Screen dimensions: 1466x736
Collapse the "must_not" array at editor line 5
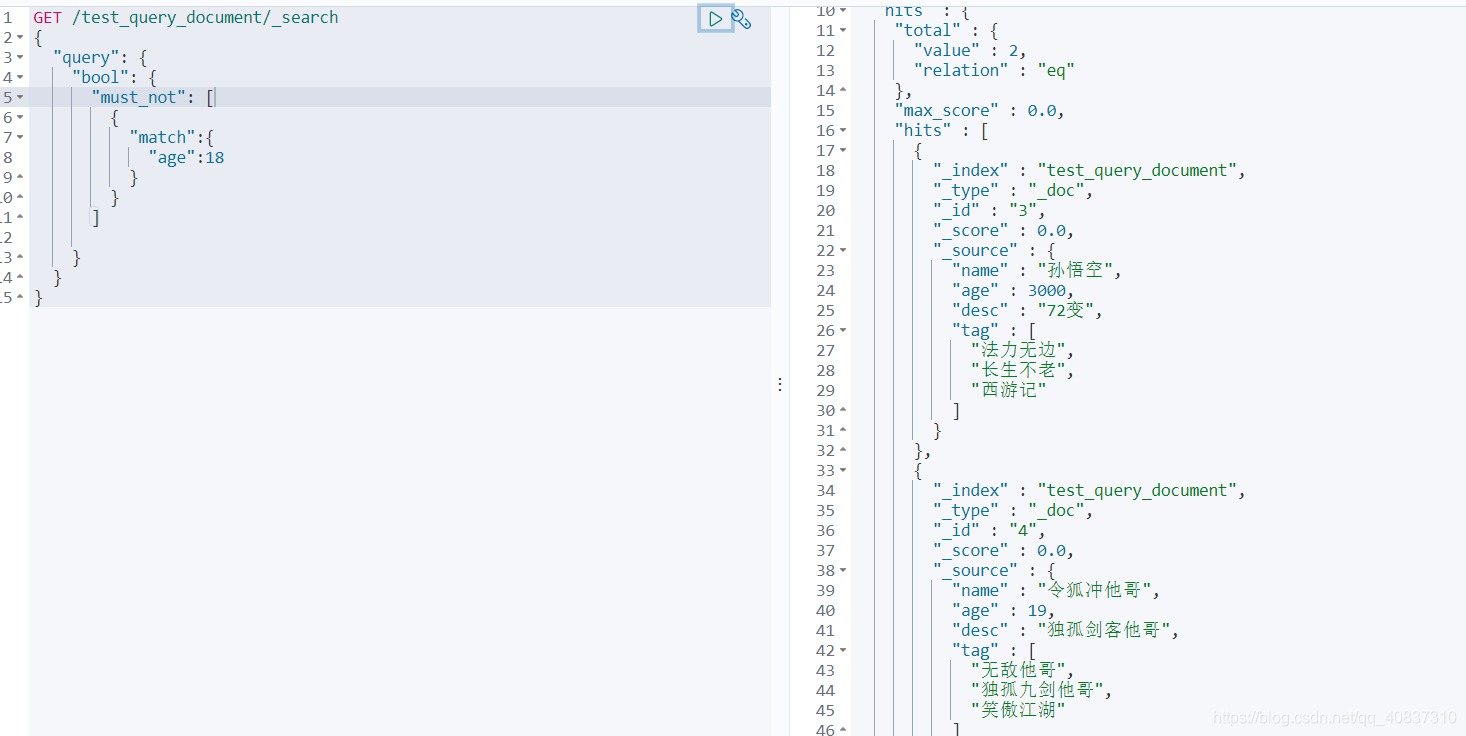tap(20, 97)
